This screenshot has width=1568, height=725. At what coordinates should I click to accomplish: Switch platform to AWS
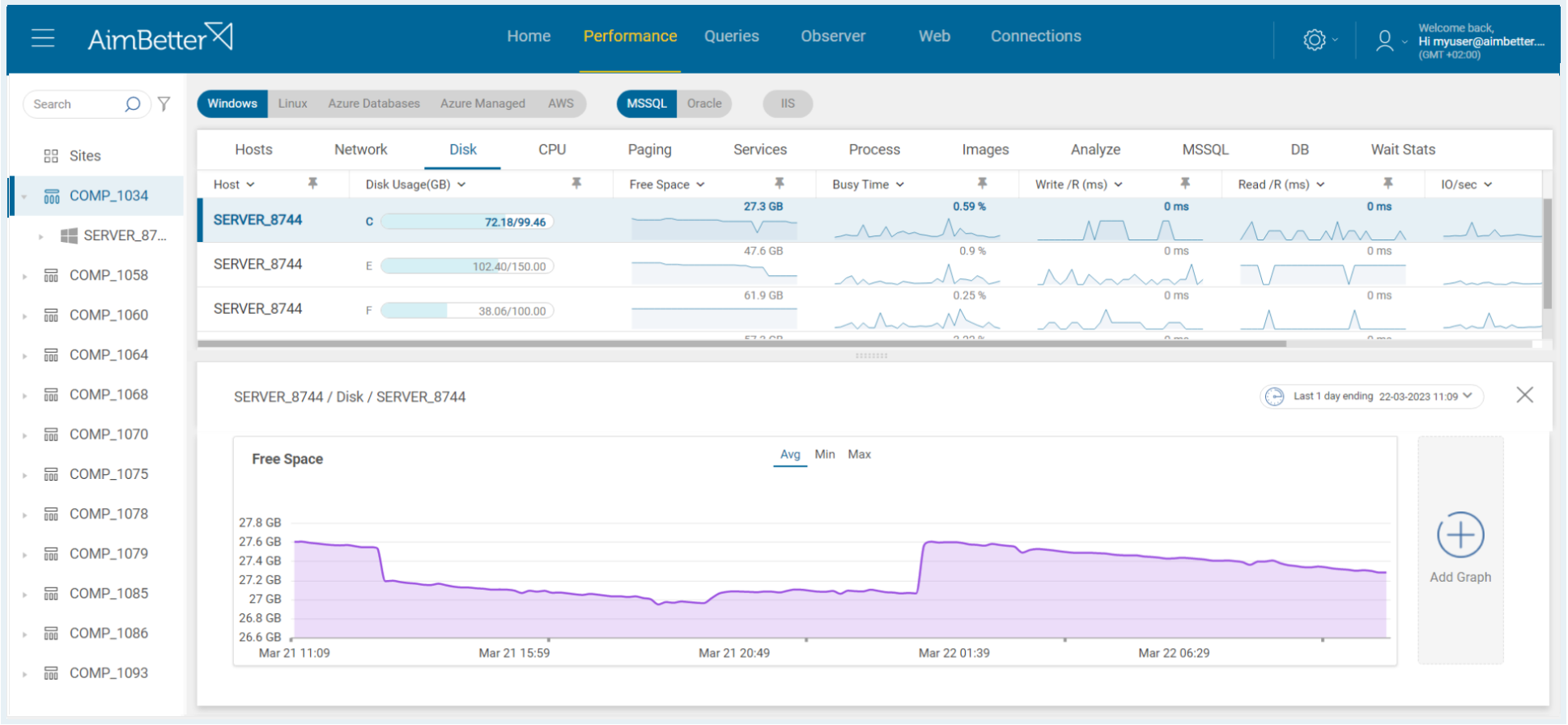(560, 104)
